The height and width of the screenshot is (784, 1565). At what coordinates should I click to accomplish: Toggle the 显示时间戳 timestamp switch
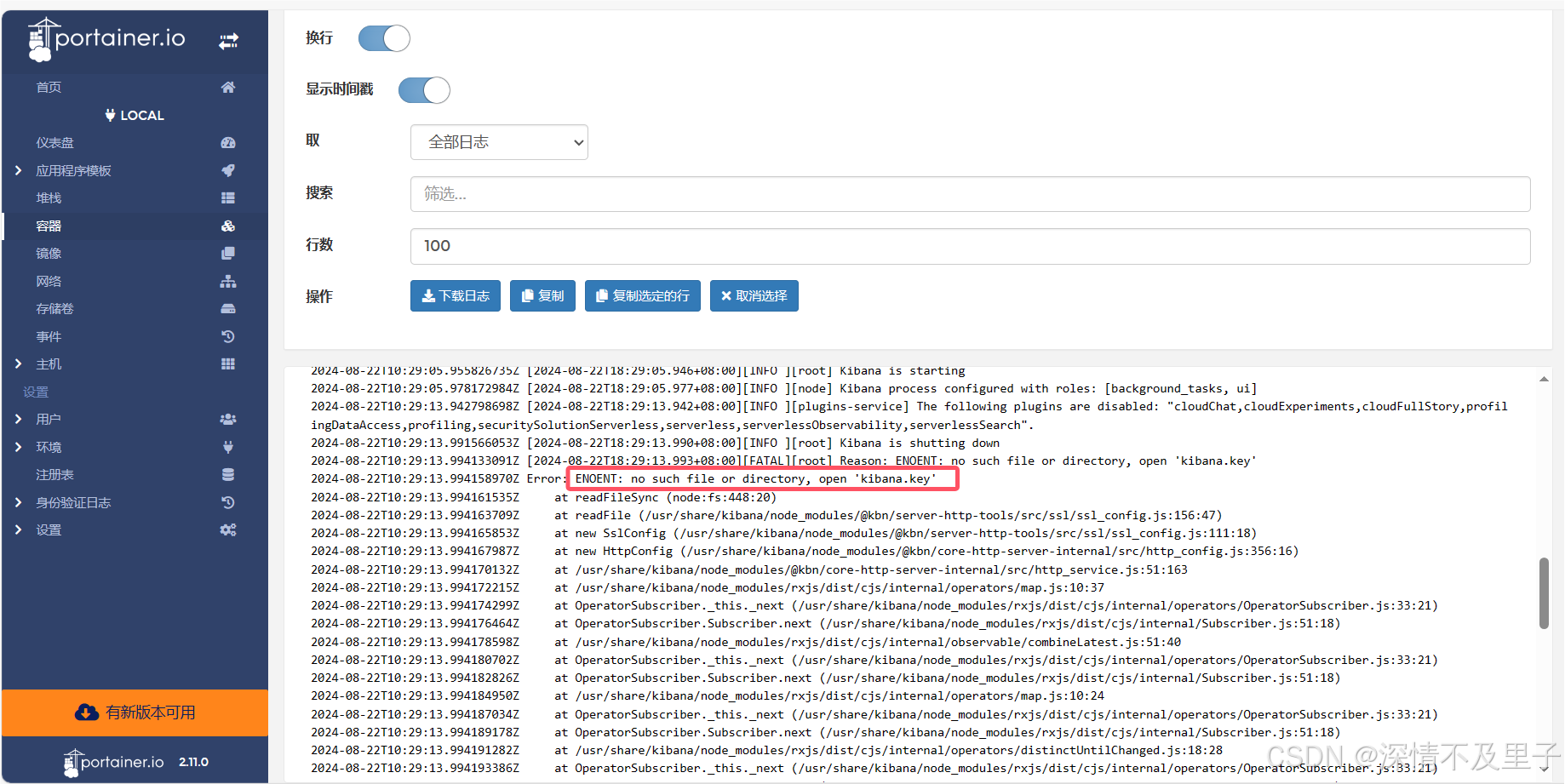pos(424,89)
